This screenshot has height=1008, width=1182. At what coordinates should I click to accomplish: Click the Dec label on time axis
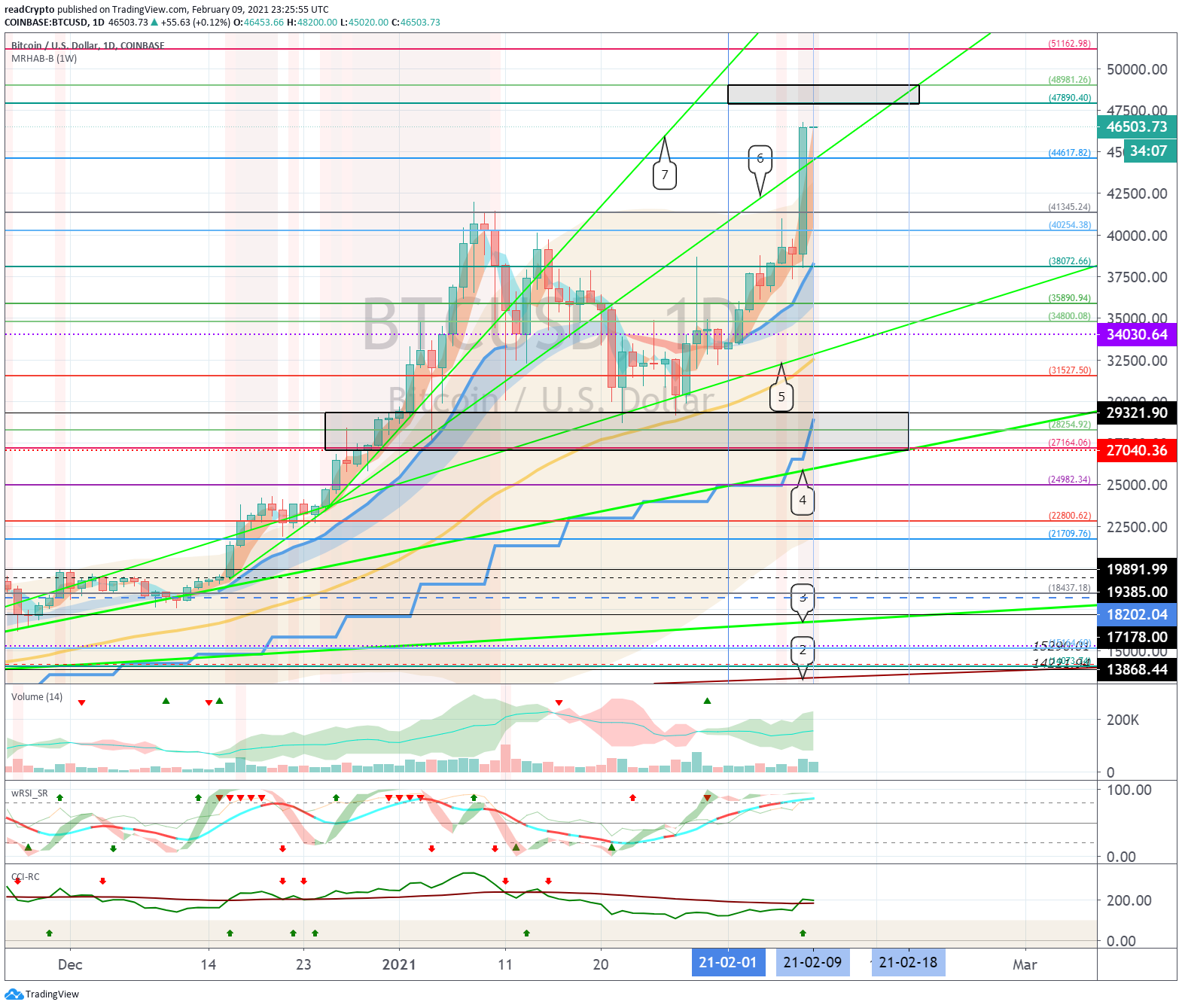70,964
